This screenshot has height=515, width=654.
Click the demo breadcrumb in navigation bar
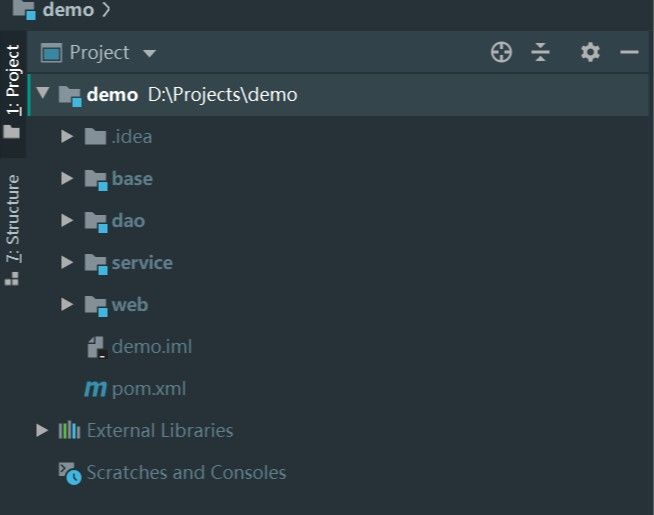(68, 10)
